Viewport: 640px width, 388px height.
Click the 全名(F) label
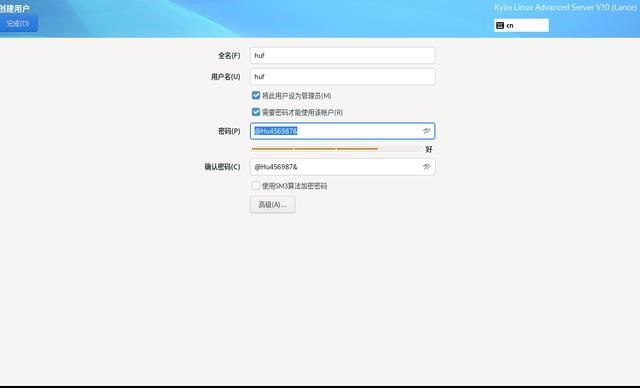click(229, 55)
